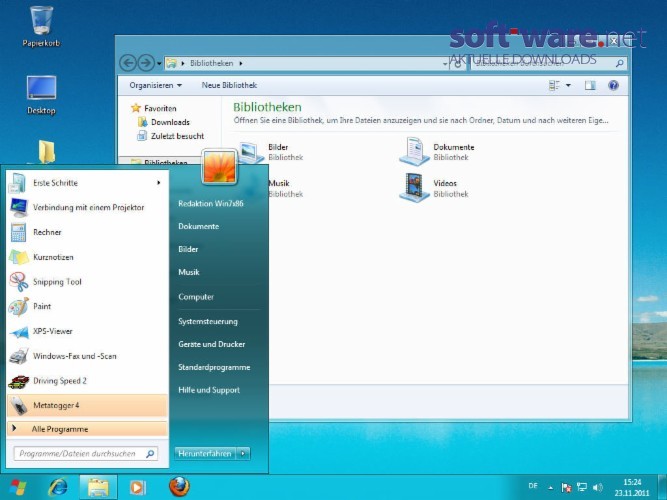Select the yellow folder icon on desktop
This screenshot has width=667, height=500.
tap(46, 151)
